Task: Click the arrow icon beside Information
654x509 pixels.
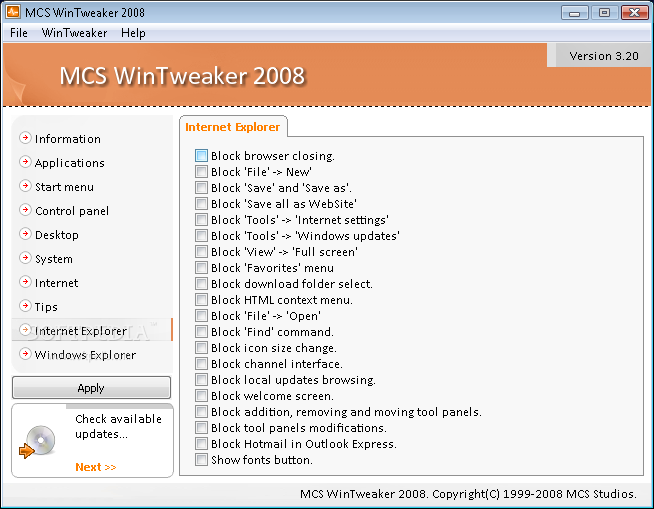Action: click(25, 138)
